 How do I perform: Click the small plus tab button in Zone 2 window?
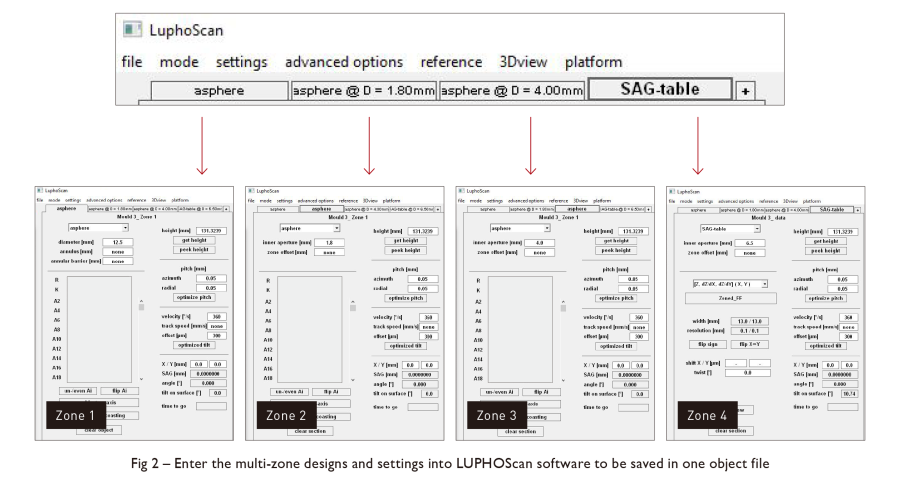[x=438, y=210]
